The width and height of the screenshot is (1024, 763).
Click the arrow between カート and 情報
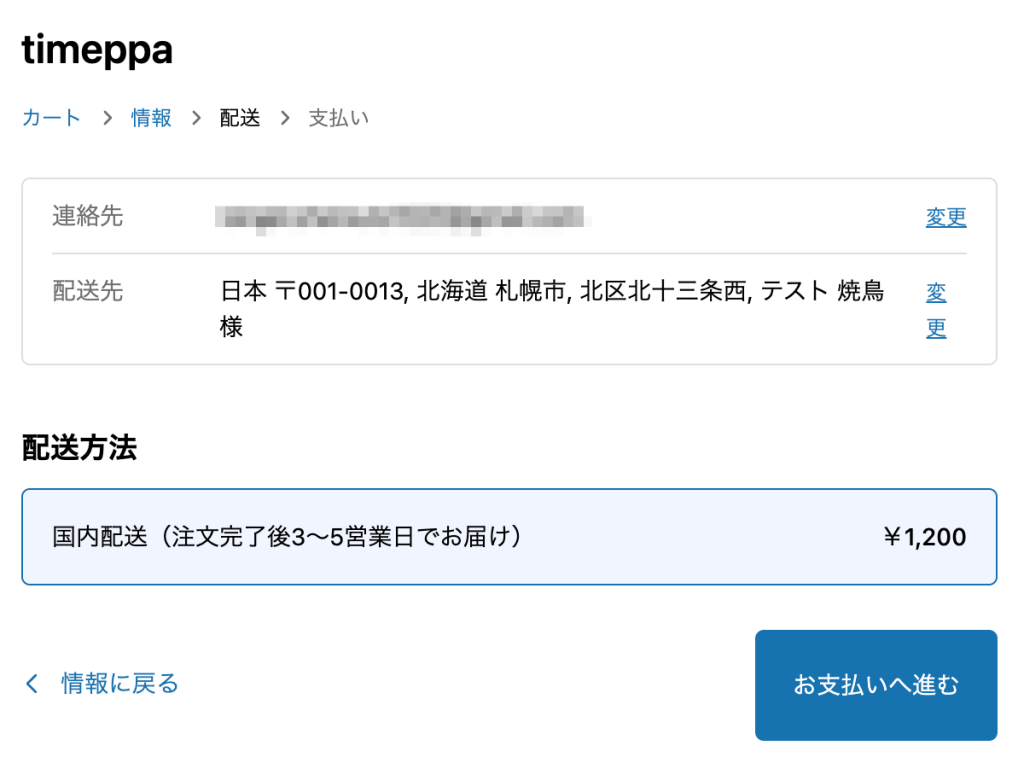(x=106, y=117)
